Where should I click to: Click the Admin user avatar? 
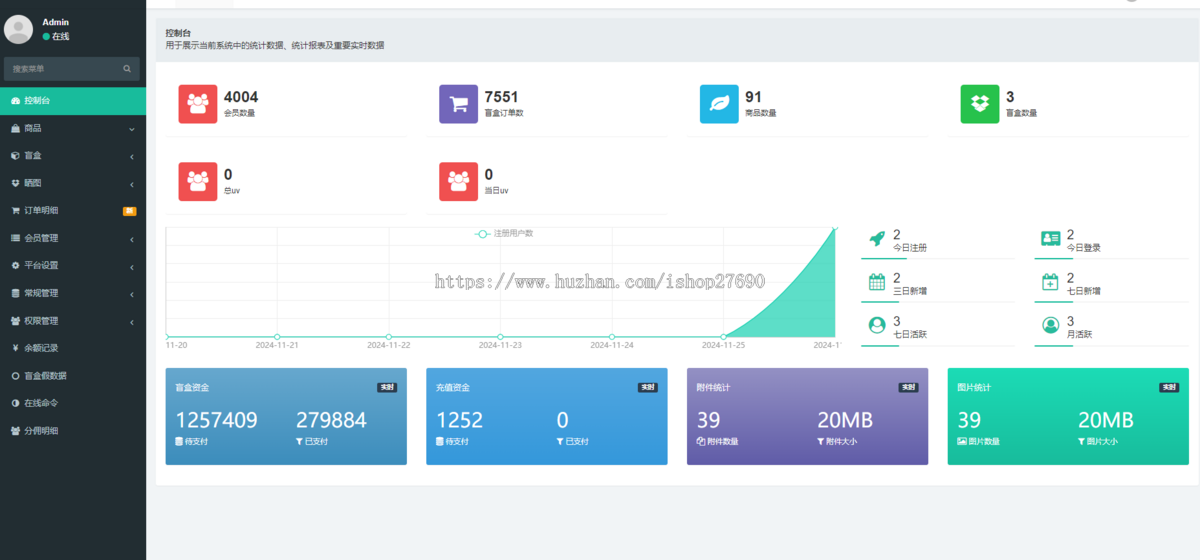pos(19,29)
